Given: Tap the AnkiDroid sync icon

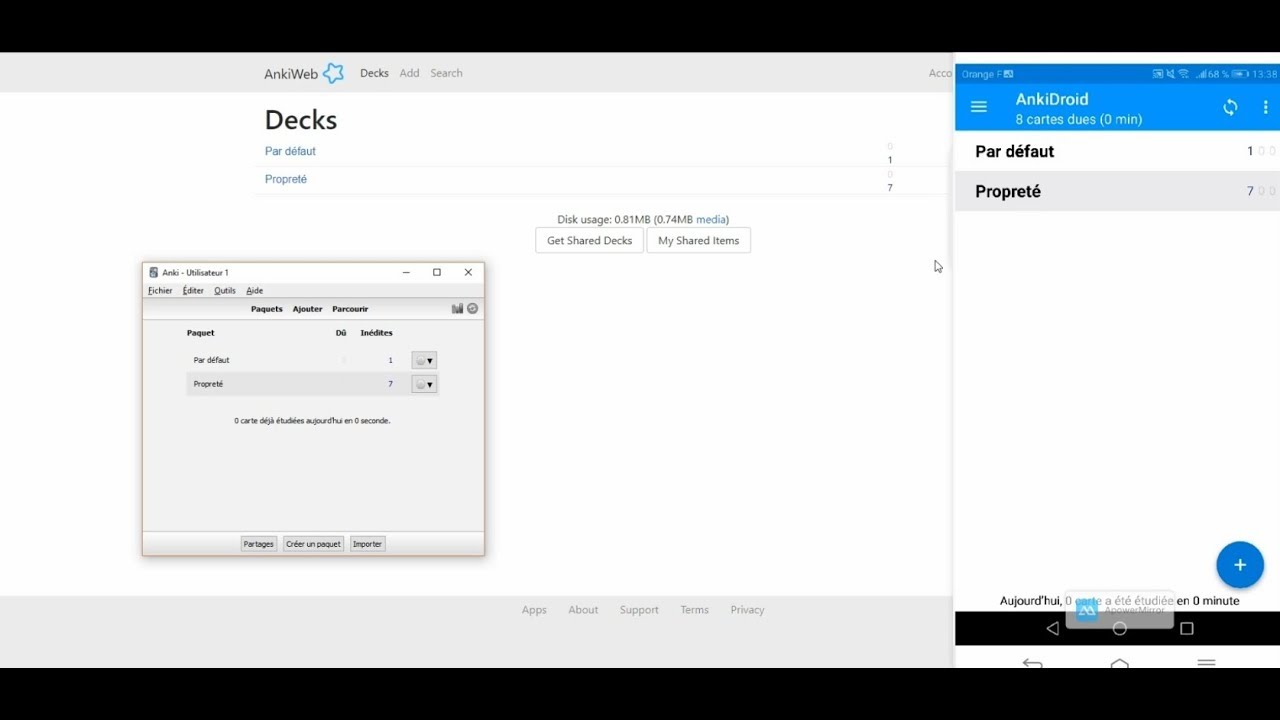Looking at the screenshot, I should pos(1230,107).
